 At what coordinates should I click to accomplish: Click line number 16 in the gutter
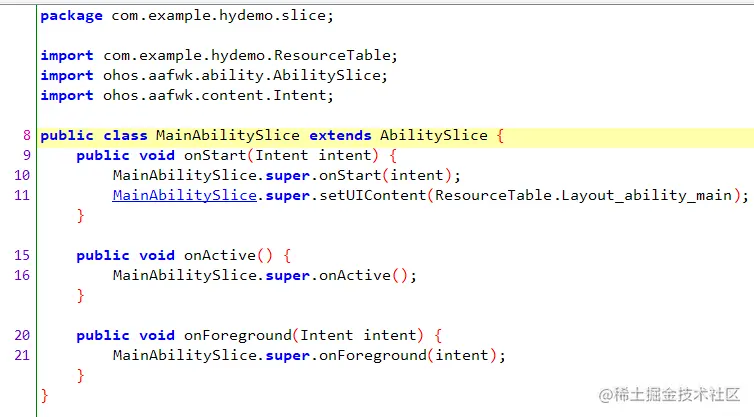coord(22,276)
